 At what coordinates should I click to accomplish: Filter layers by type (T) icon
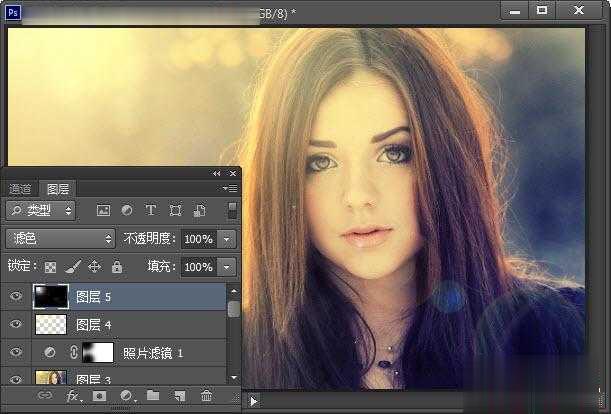pyautogui.click(x=150, y=211)
